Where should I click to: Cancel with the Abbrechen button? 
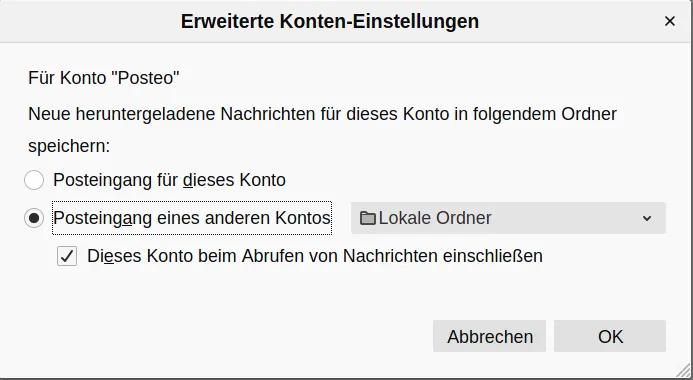pyautogui.click(x=490, y=336)
